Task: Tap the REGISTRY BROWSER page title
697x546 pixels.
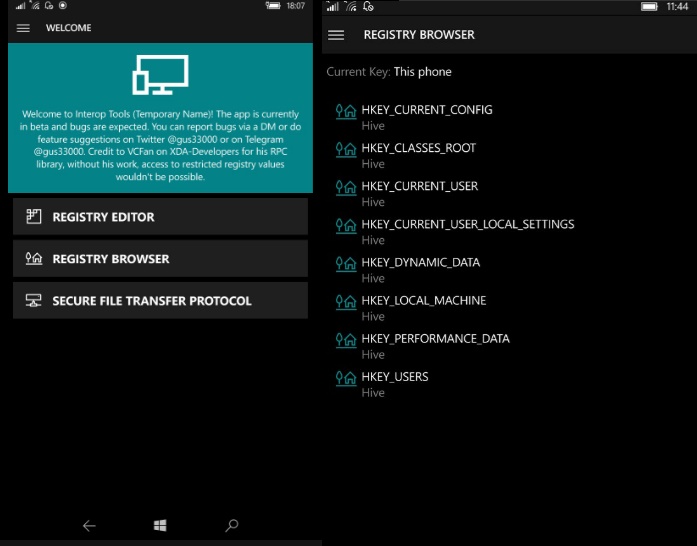Action: click(418, 35)
